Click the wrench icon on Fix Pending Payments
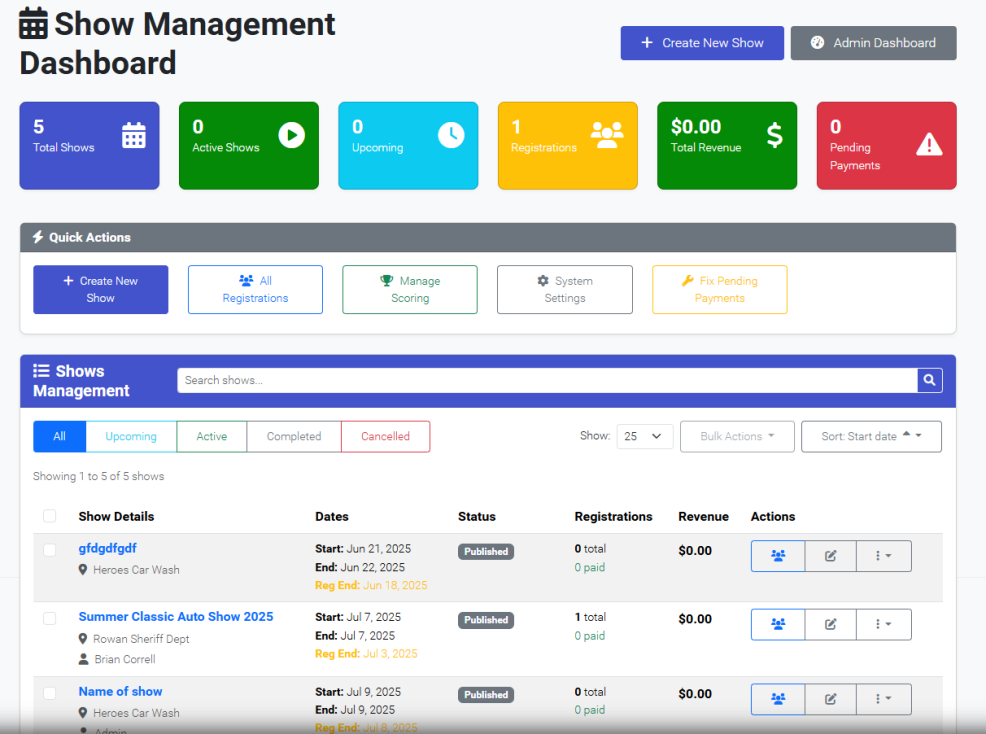Image resolution: width=986 pixels, height=734 pixels. [x=686, y=282]
